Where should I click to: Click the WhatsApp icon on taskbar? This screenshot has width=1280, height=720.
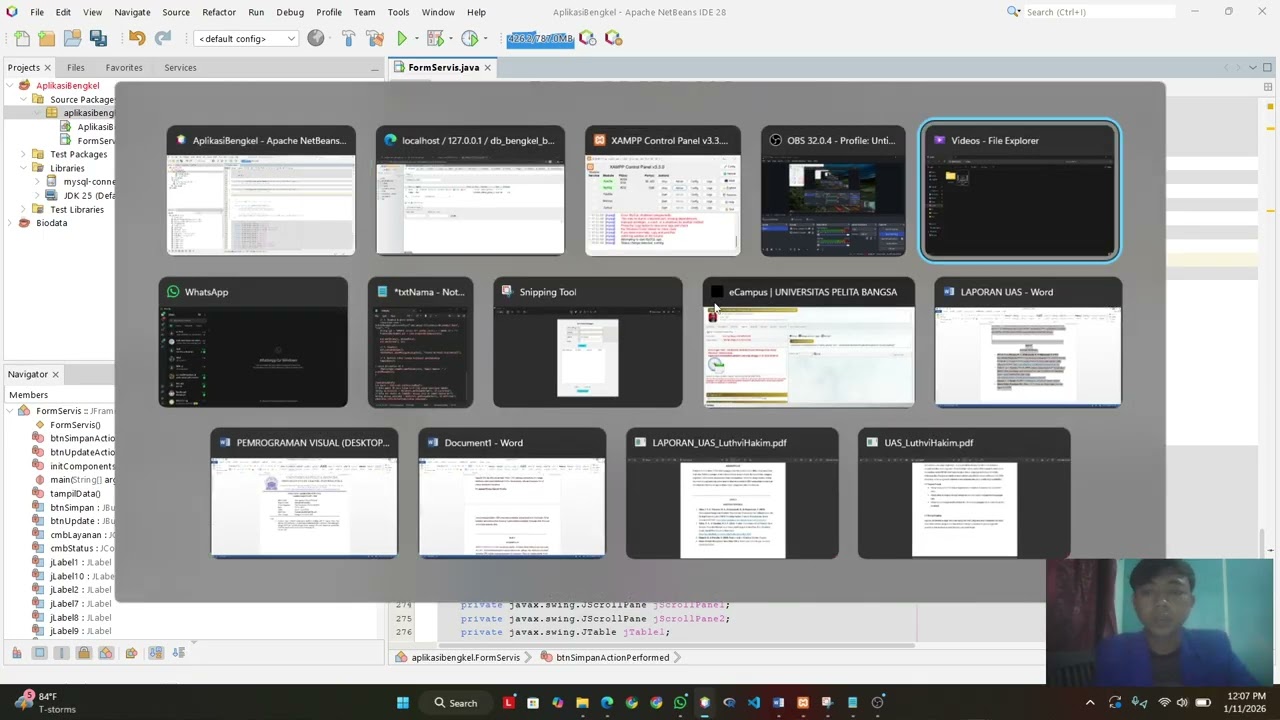[x=680, y=703]
